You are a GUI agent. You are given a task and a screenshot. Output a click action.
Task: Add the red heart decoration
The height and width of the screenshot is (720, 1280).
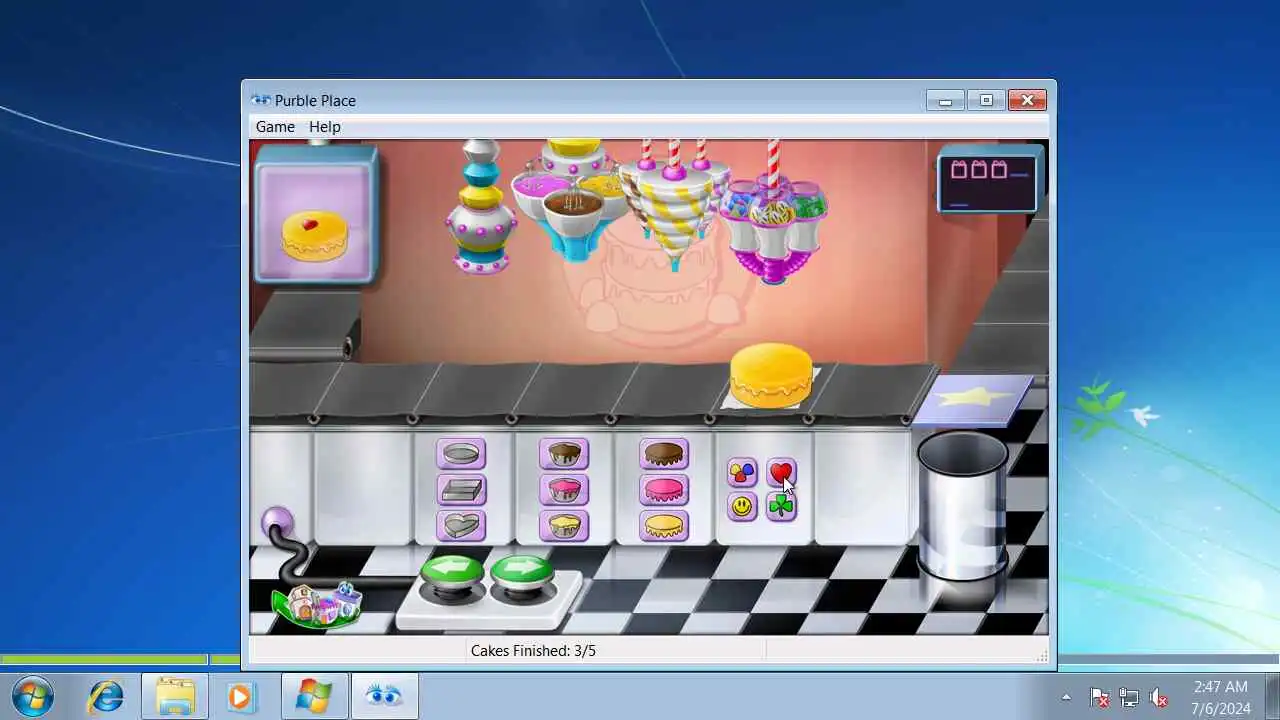click(781, 473)
